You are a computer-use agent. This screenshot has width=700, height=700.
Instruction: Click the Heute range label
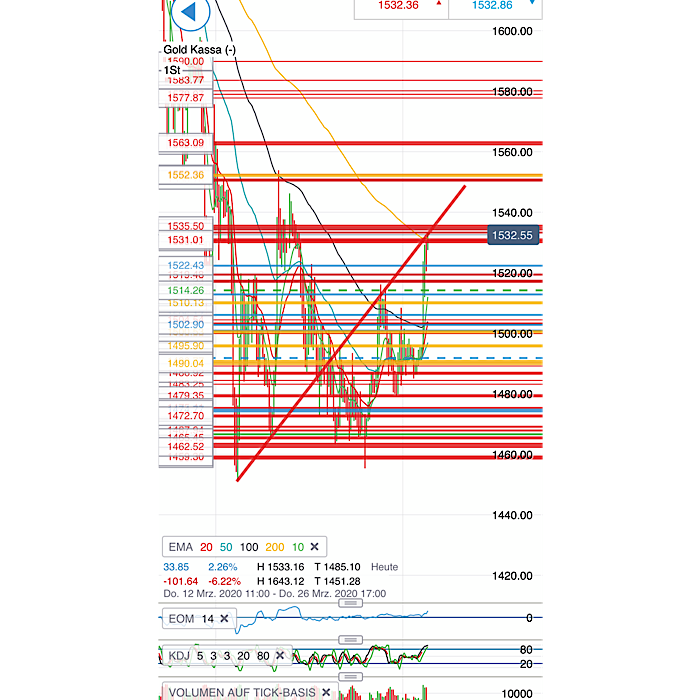(384, 567)
